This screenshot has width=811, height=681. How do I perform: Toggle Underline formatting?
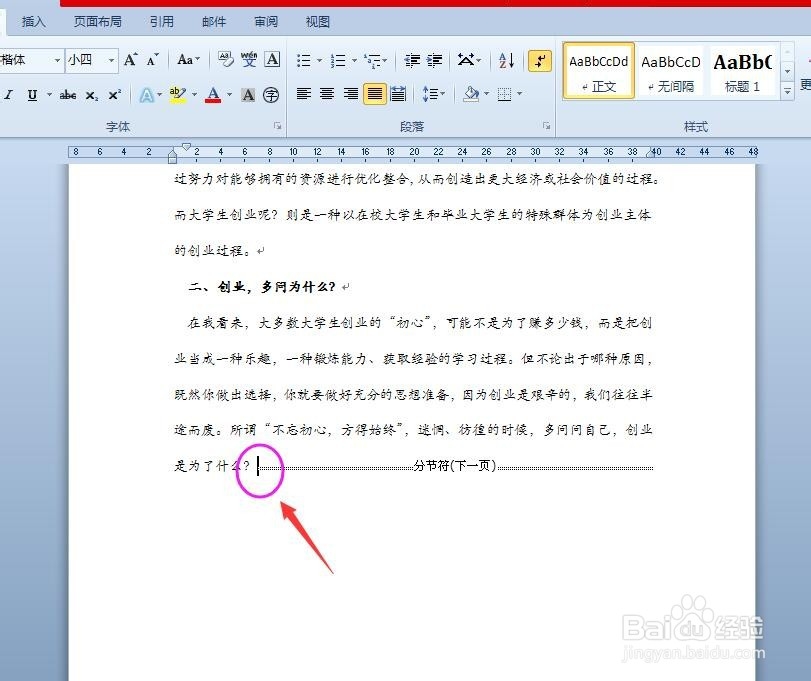click(32, 95)
